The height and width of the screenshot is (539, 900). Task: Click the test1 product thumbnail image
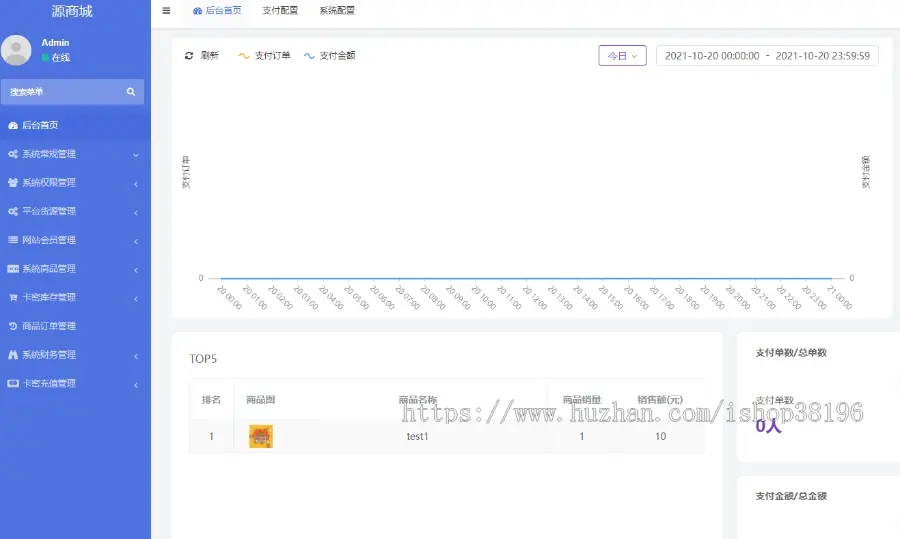pyautogui.click(x=261, y=437)
